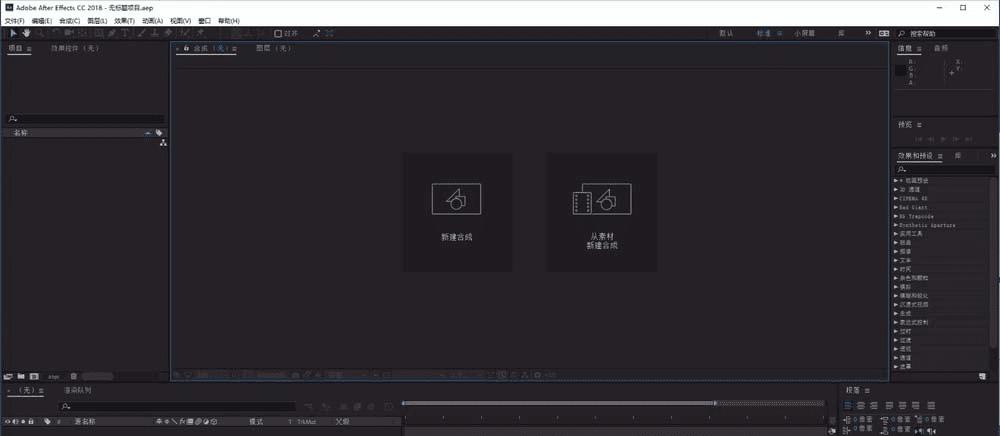This screenshot has height=436, width=1000.
Task: Click the 父级 column header
Action: (x=342, y=421)
